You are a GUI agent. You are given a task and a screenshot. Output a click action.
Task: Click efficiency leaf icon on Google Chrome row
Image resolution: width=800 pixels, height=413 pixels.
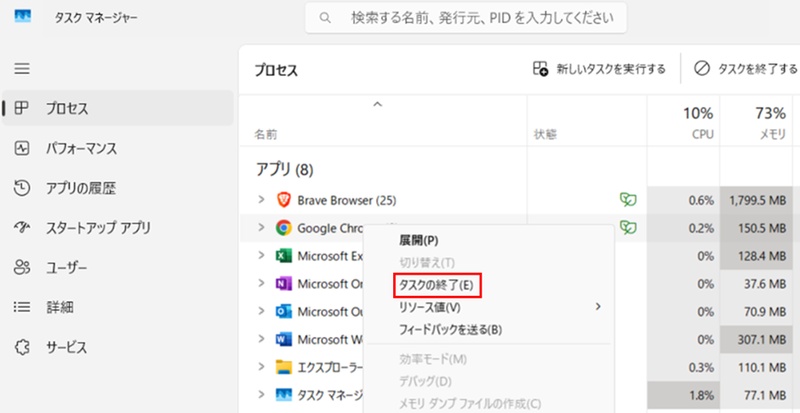628,228
